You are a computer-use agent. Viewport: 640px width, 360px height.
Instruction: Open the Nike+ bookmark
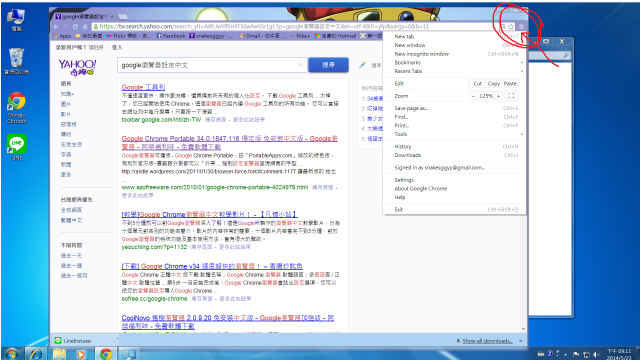pyautogui.click(x=300, y=36)
